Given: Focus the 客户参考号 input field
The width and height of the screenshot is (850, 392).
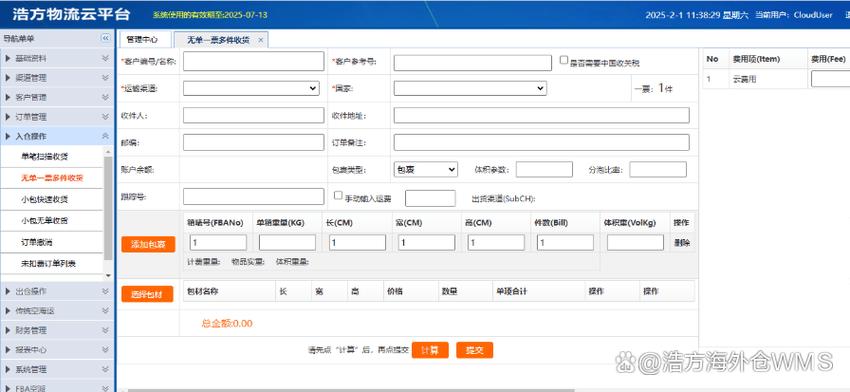Looking at the screenshot, I should click(473, 63).
